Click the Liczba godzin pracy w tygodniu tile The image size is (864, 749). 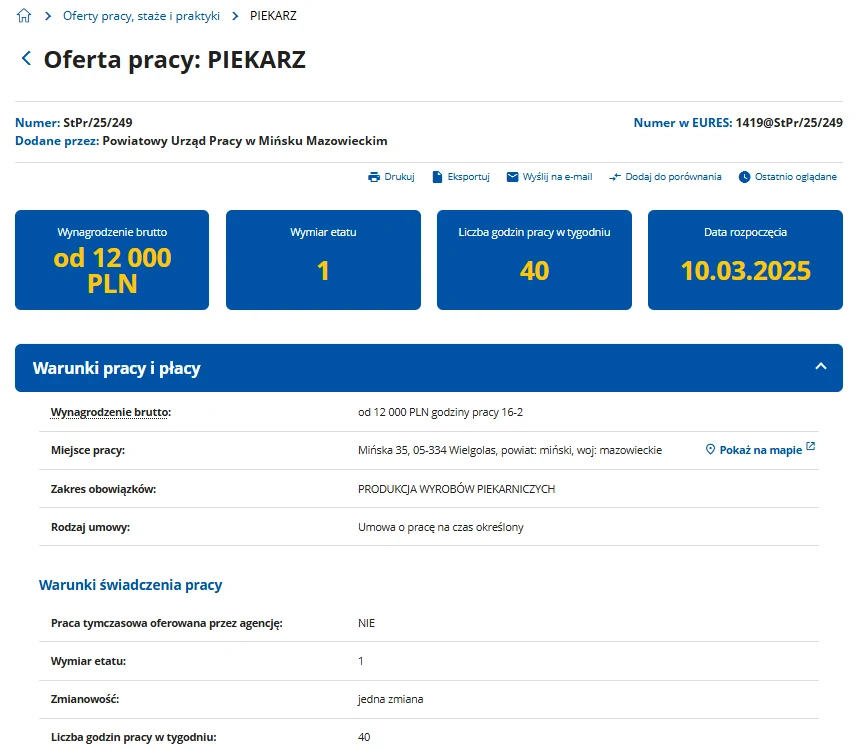coord(534,260)
